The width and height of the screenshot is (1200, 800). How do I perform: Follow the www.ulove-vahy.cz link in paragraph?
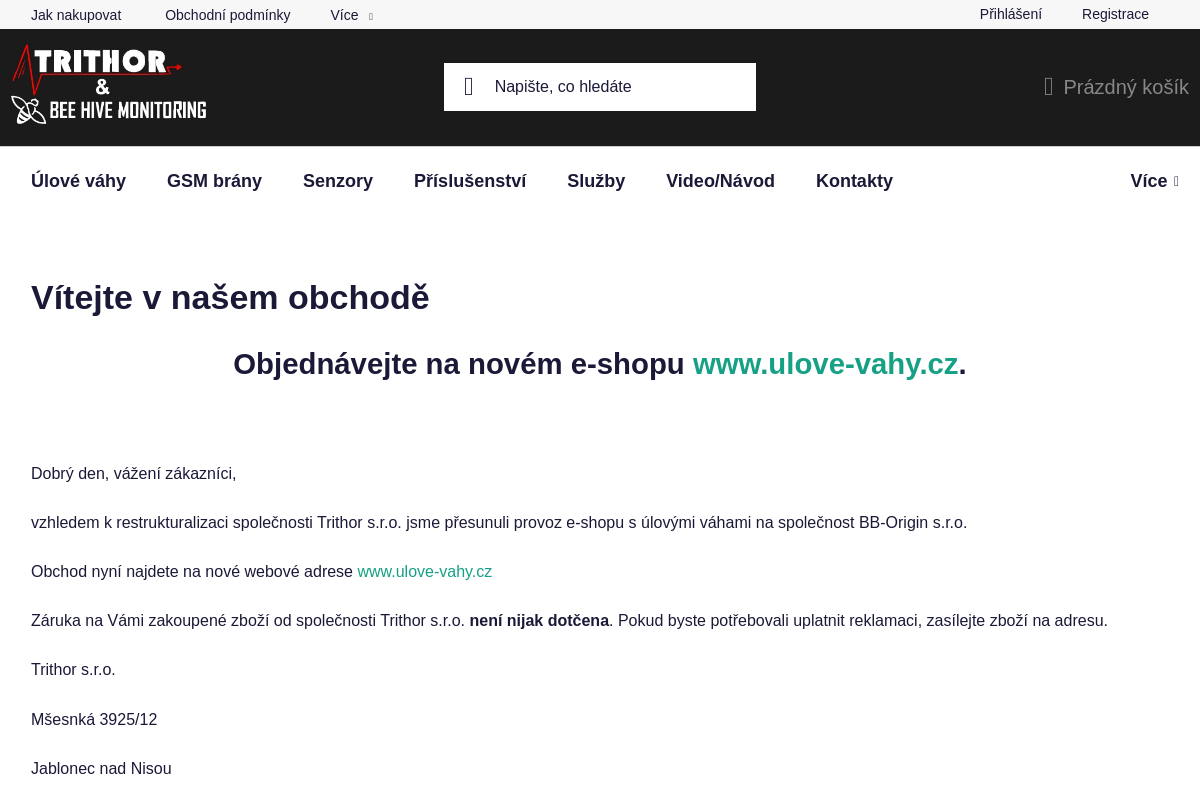[425, 572]
